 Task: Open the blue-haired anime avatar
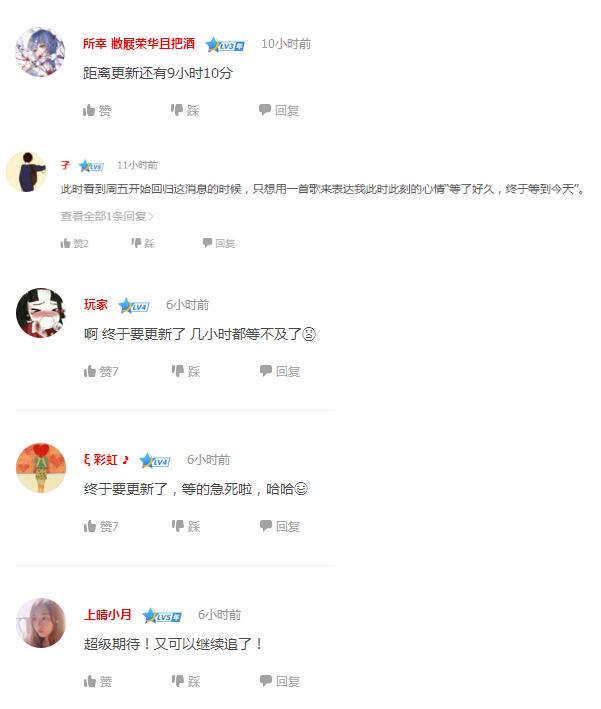pyautogui.click(x=40, y=52)
